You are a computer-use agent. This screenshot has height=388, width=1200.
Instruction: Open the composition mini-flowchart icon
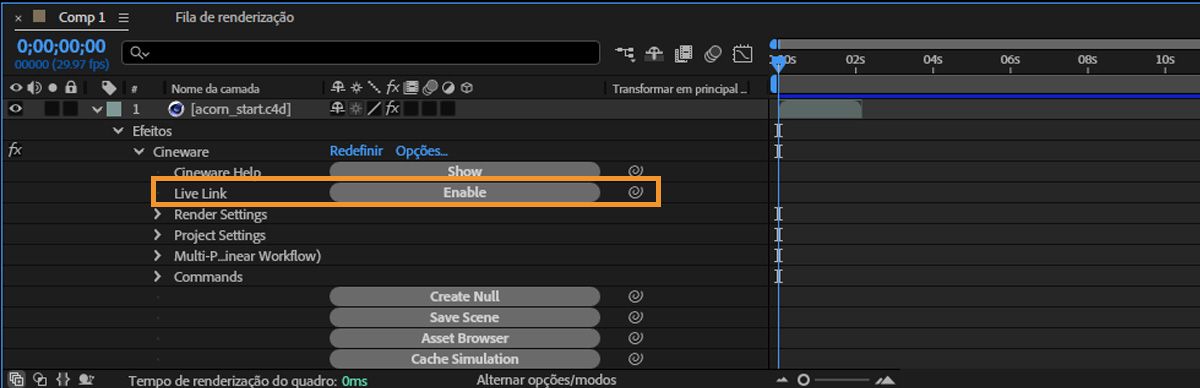(625, 53)
